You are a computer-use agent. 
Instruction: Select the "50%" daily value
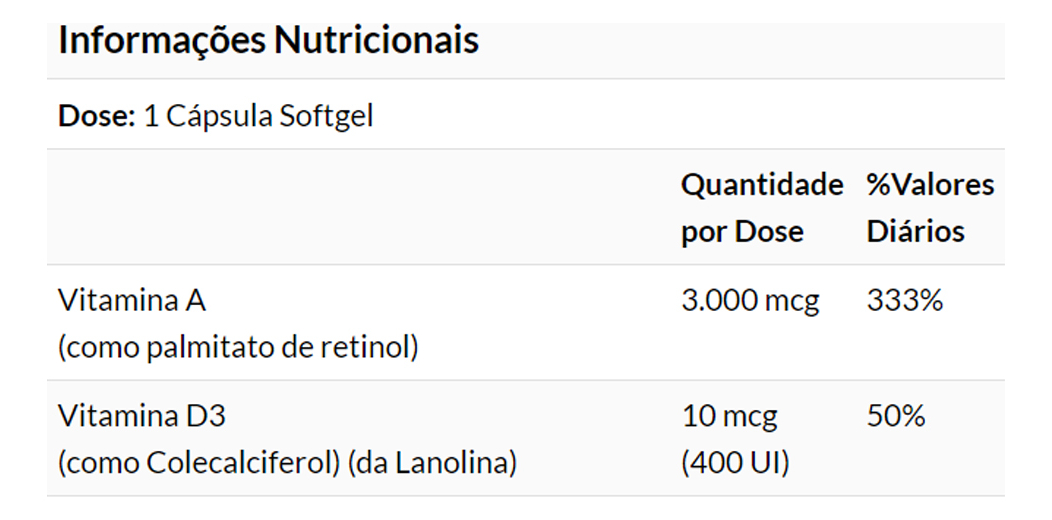tap(896, 415)
